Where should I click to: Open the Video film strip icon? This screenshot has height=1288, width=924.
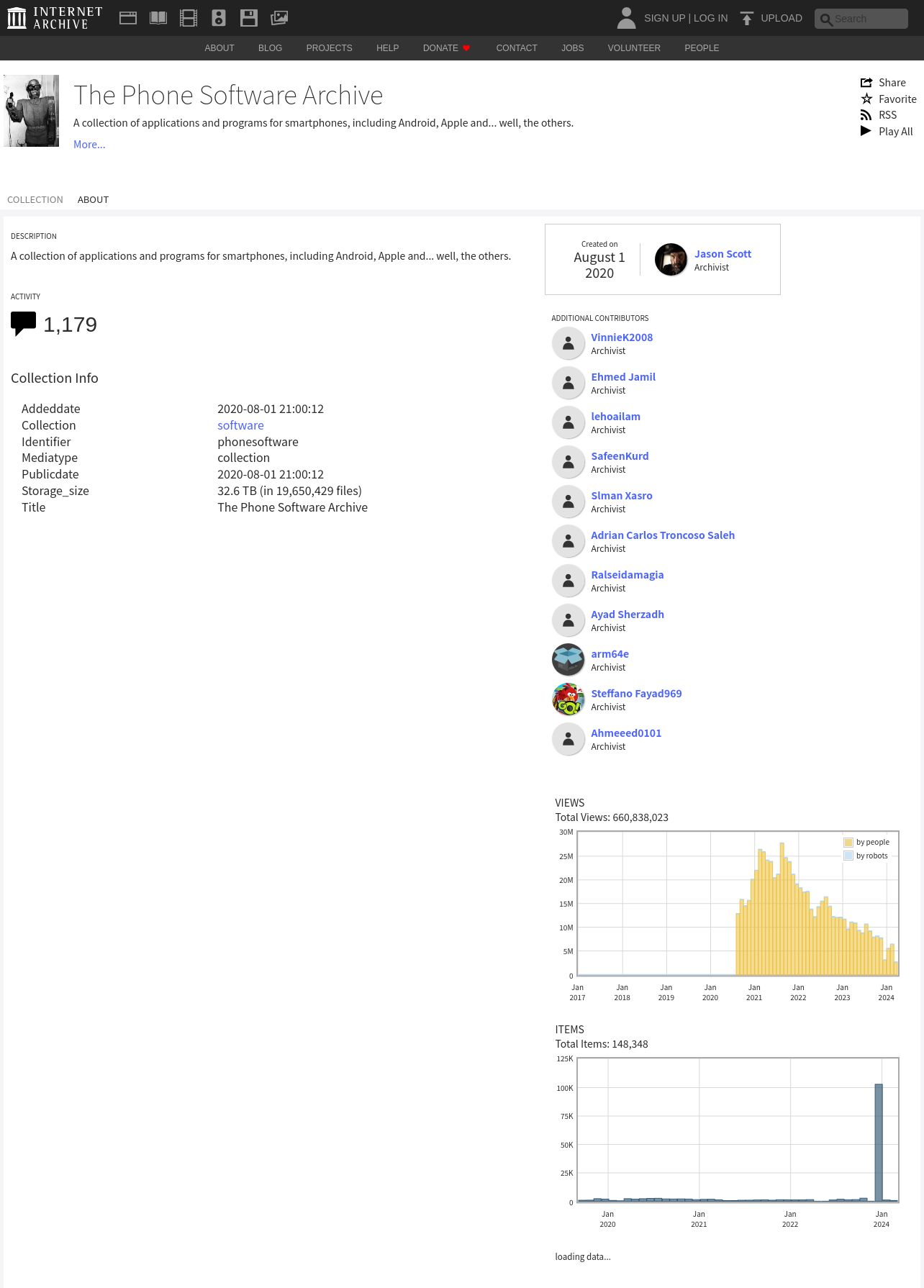[189, 18]
